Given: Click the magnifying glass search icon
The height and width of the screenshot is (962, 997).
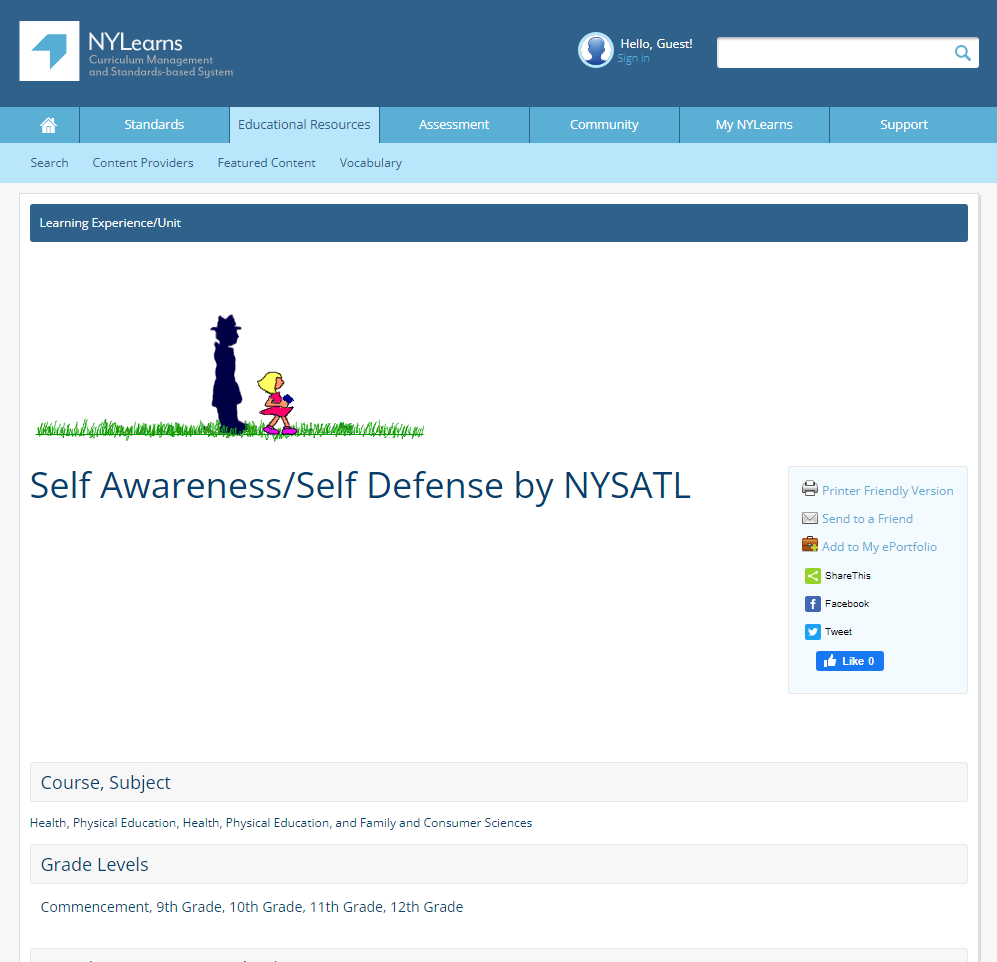Looking at the screenshot, I should pyautogui.click(x=962, y=52).
